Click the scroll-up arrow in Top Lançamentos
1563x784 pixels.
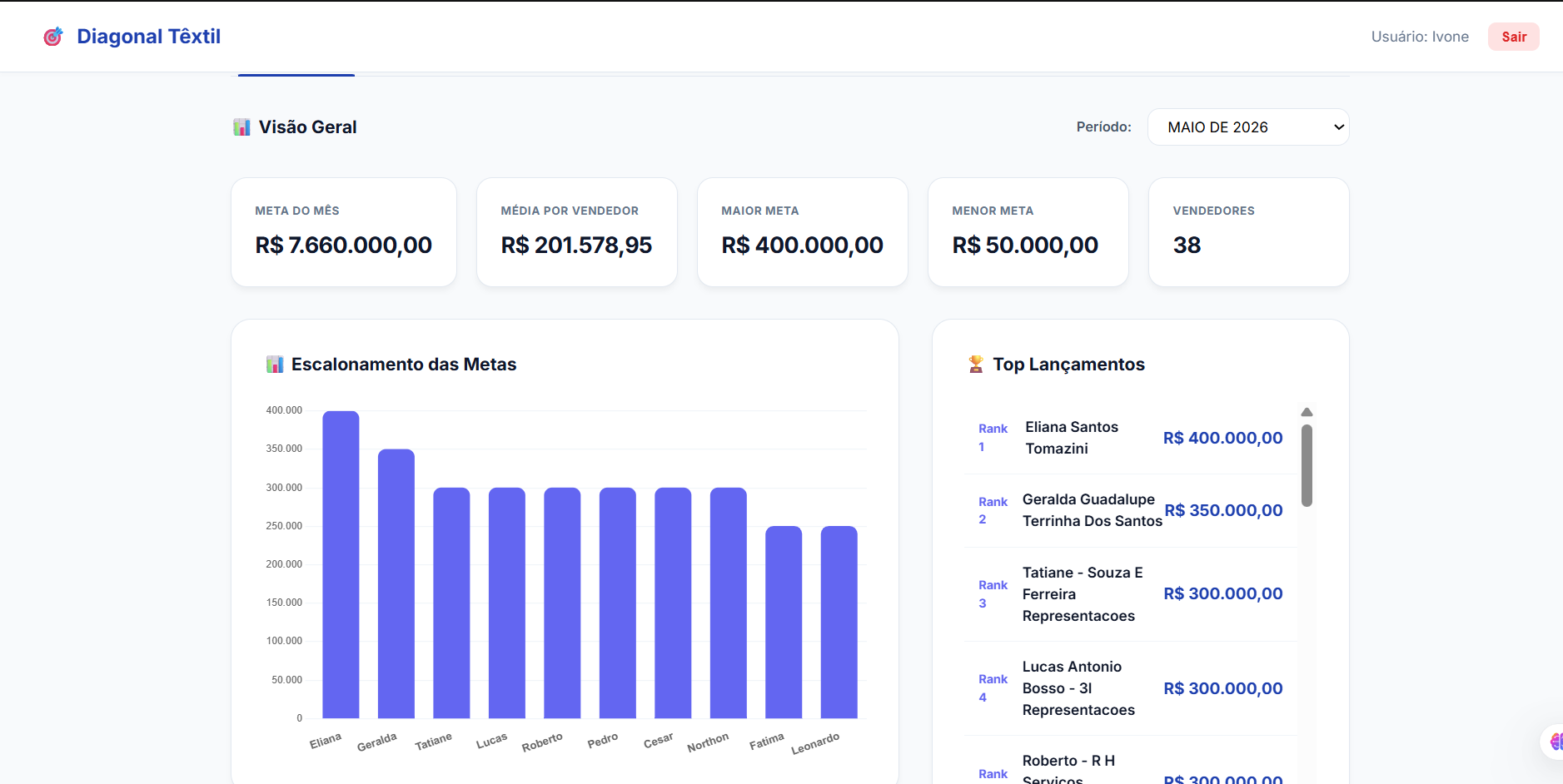[1307, 412]
